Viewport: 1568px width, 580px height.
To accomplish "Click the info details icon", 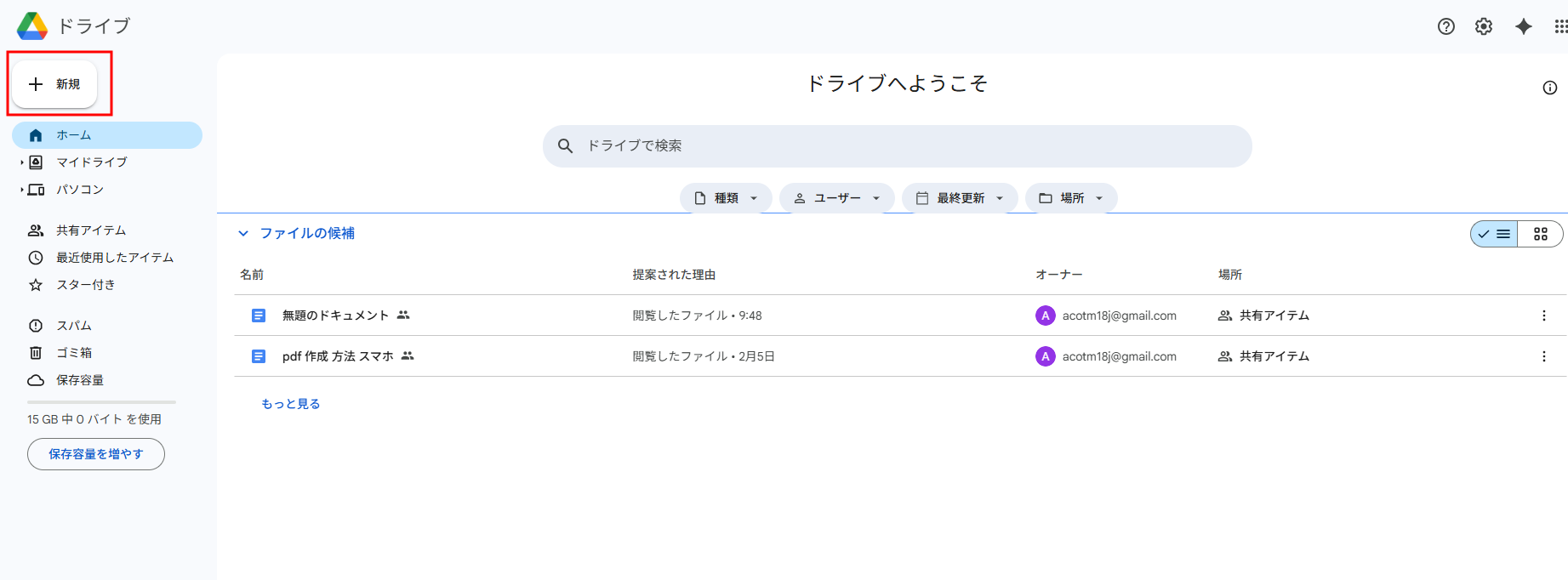I will (x=1549, y=88).
